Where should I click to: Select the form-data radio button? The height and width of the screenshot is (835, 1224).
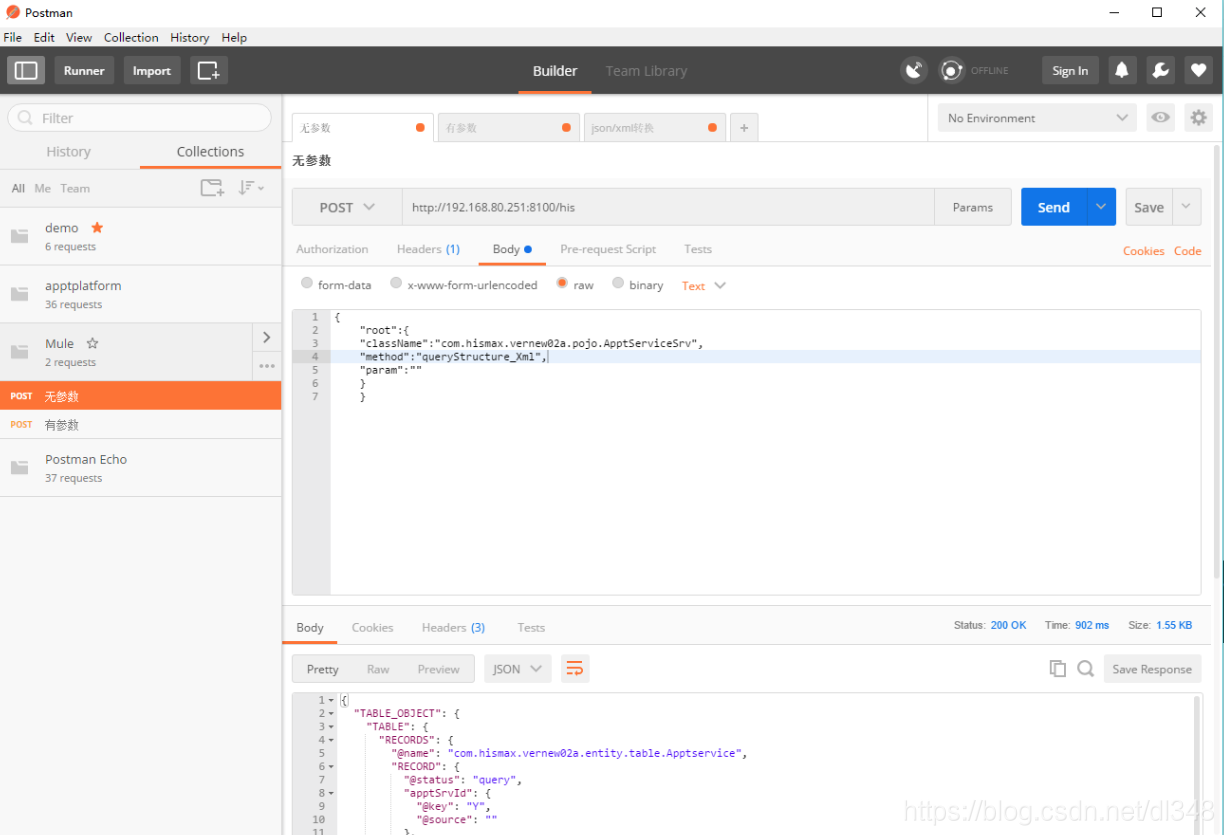307,284
